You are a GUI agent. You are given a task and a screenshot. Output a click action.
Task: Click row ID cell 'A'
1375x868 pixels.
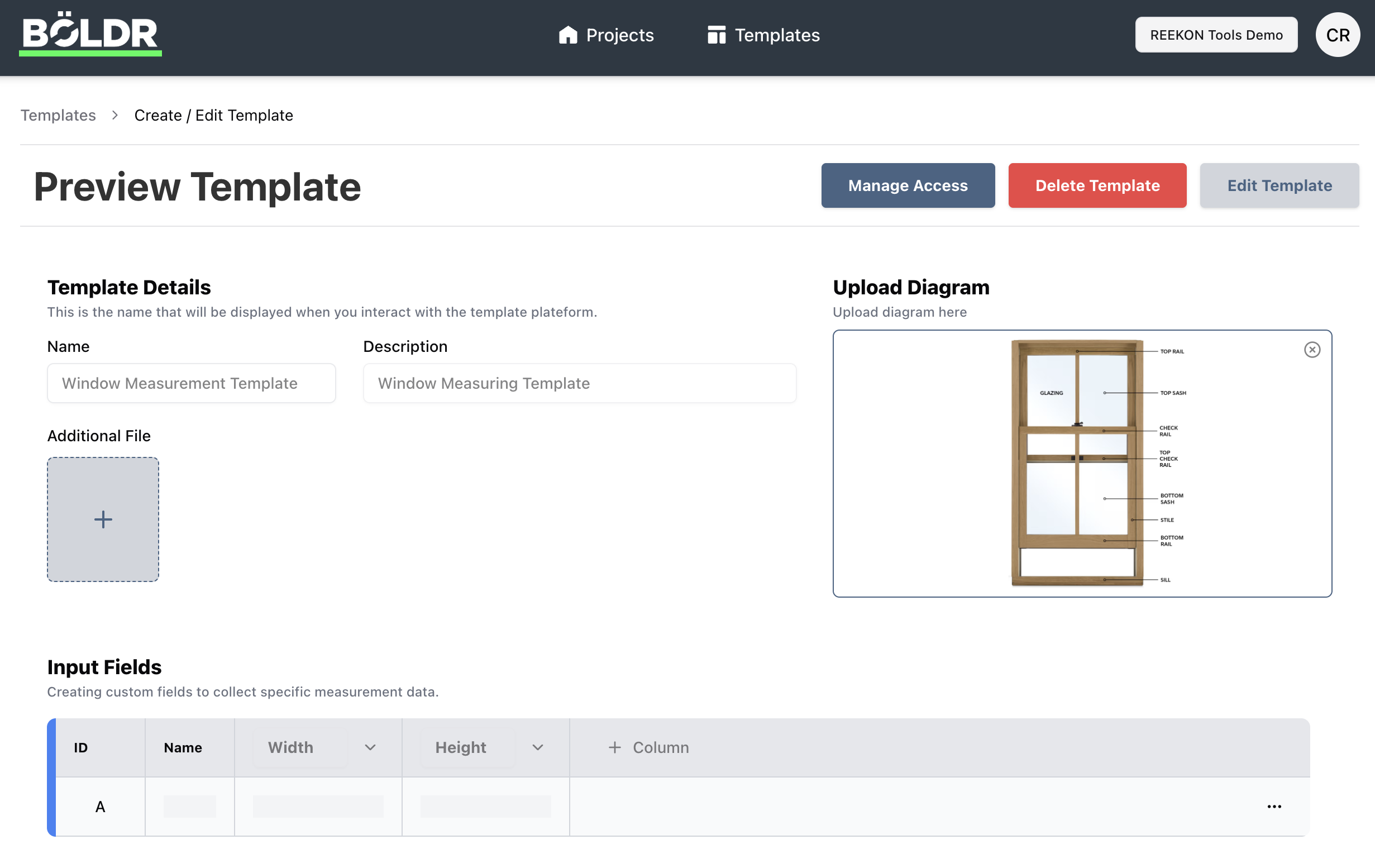pos(100,807)
